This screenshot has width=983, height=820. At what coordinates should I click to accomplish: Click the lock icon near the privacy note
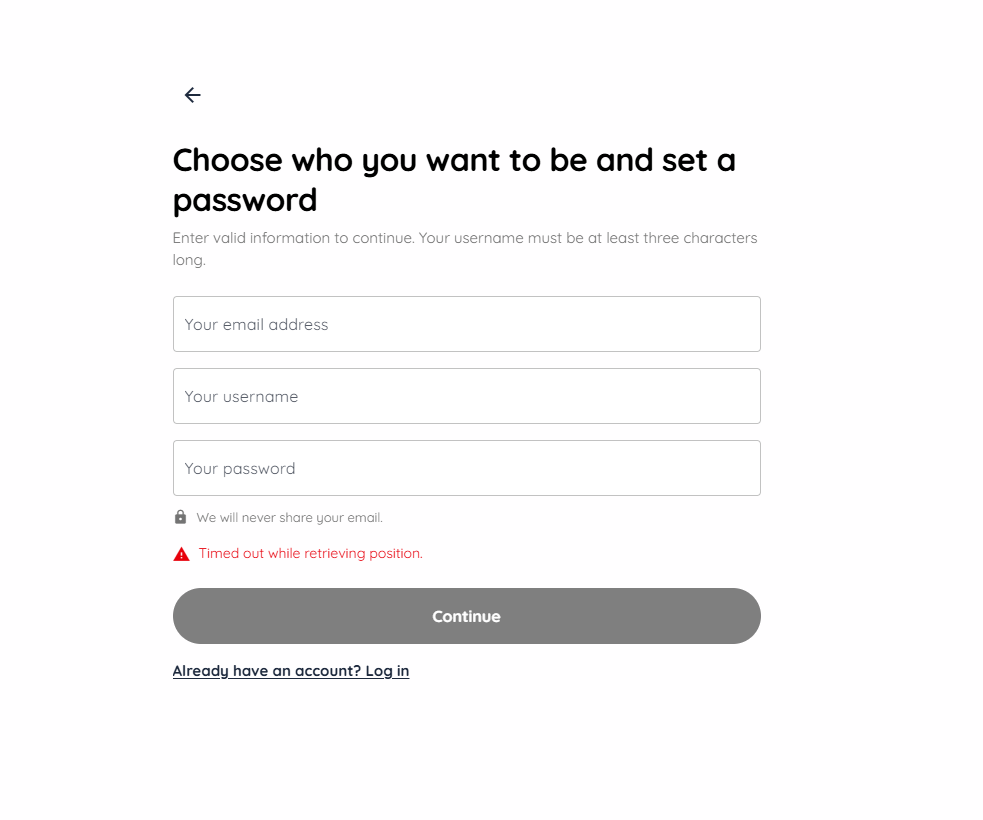tap(181, 517)
